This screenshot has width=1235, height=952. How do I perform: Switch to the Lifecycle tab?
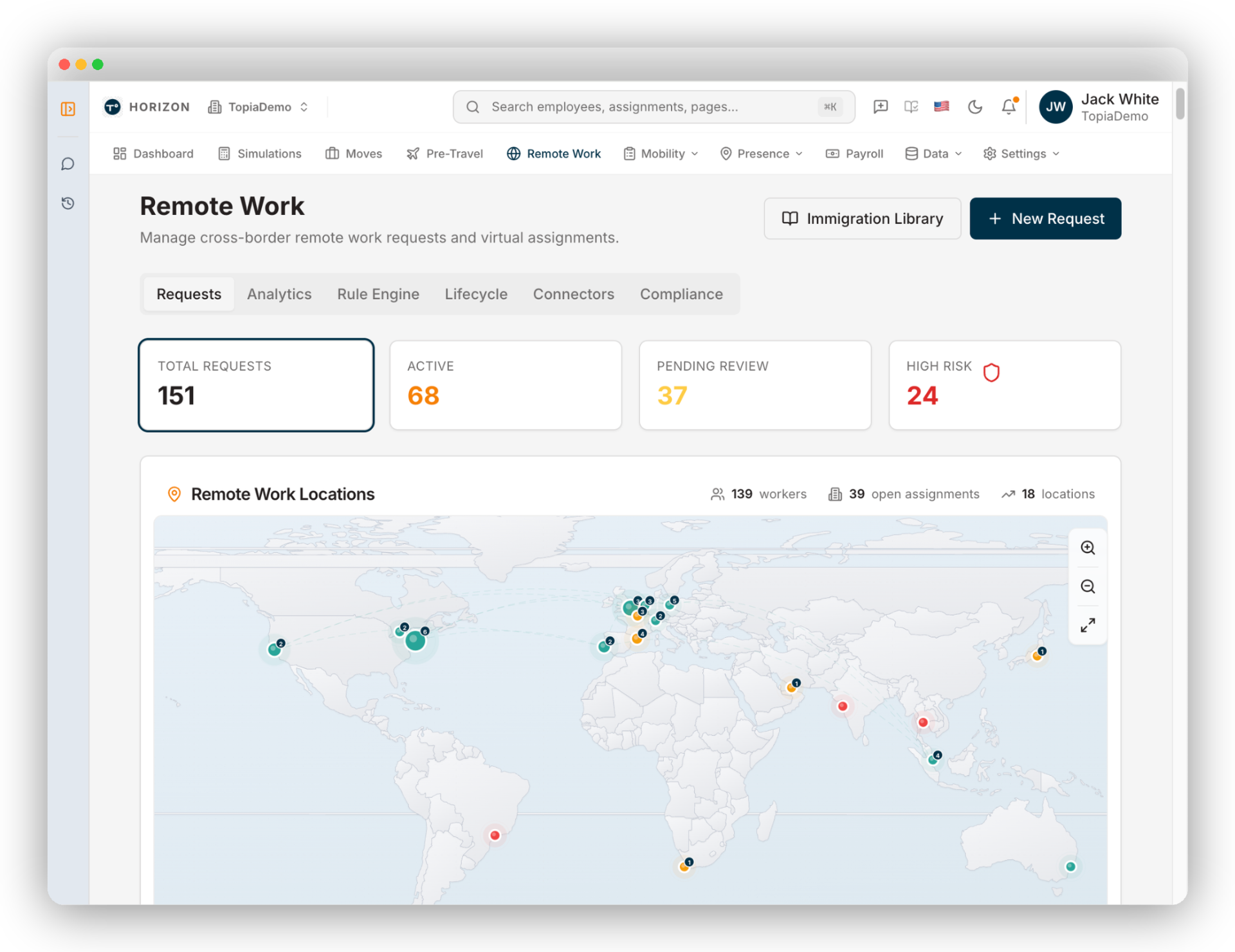pos(476,294)
